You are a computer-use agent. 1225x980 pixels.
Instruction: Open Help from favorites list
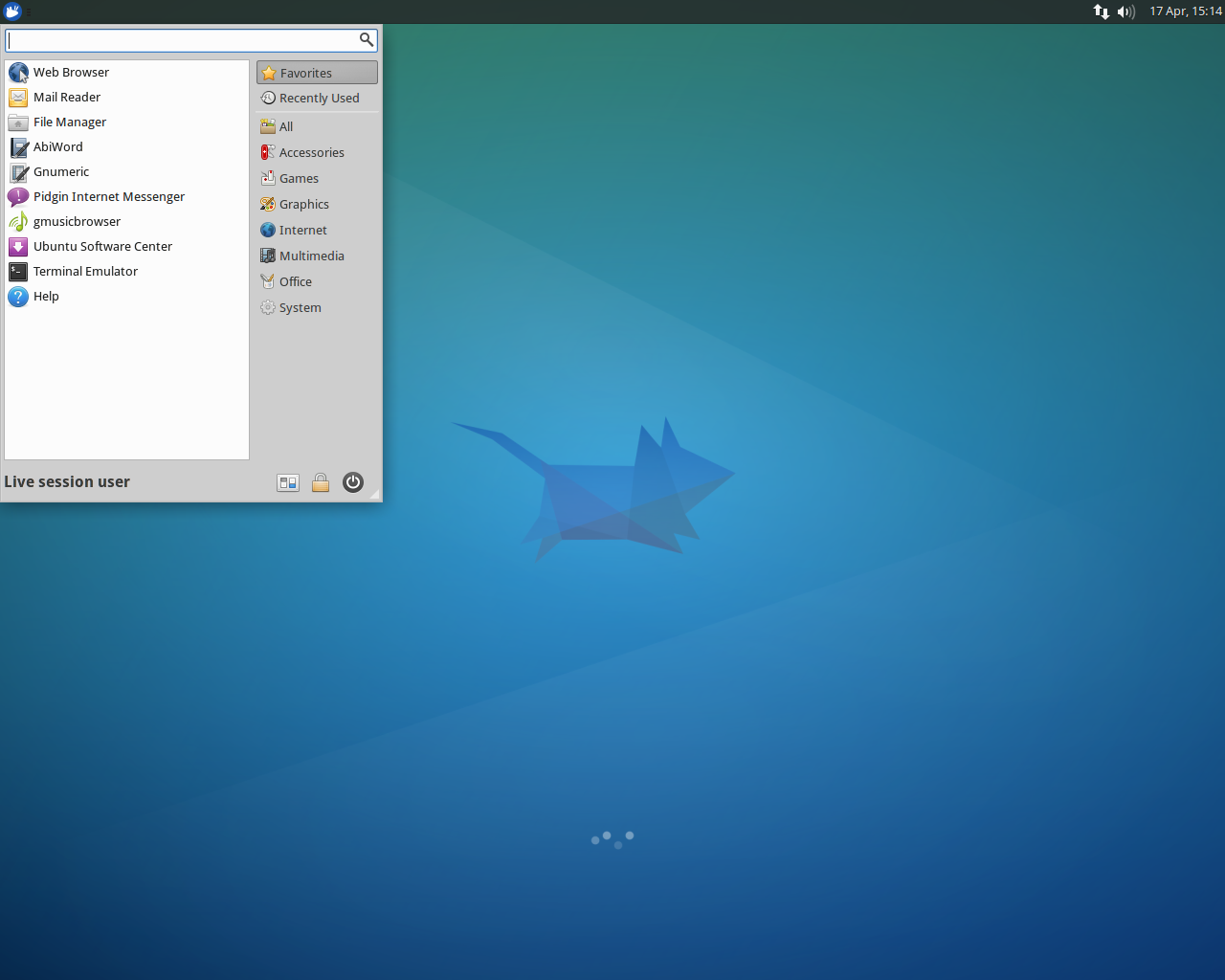126,297
